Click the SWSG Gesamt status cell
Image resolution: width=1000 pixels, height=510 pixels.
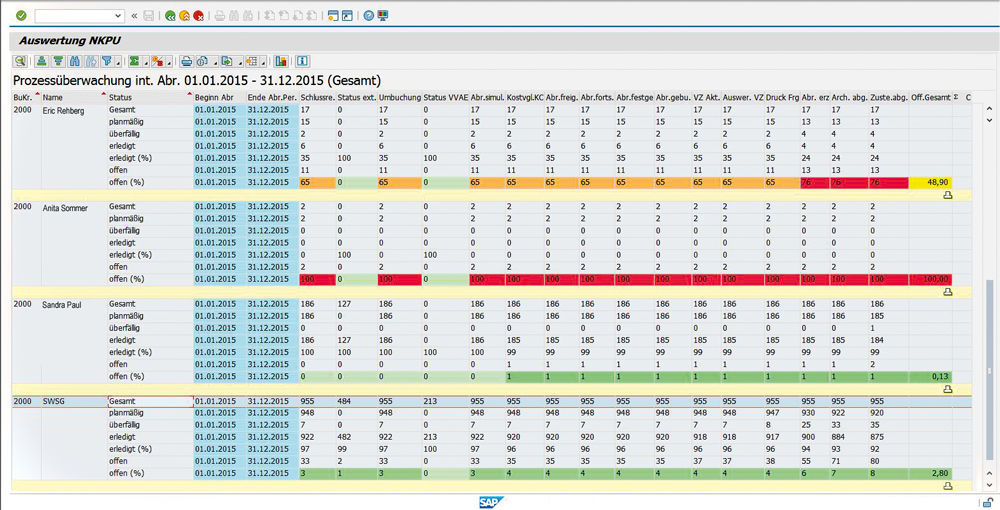[149, 401]
